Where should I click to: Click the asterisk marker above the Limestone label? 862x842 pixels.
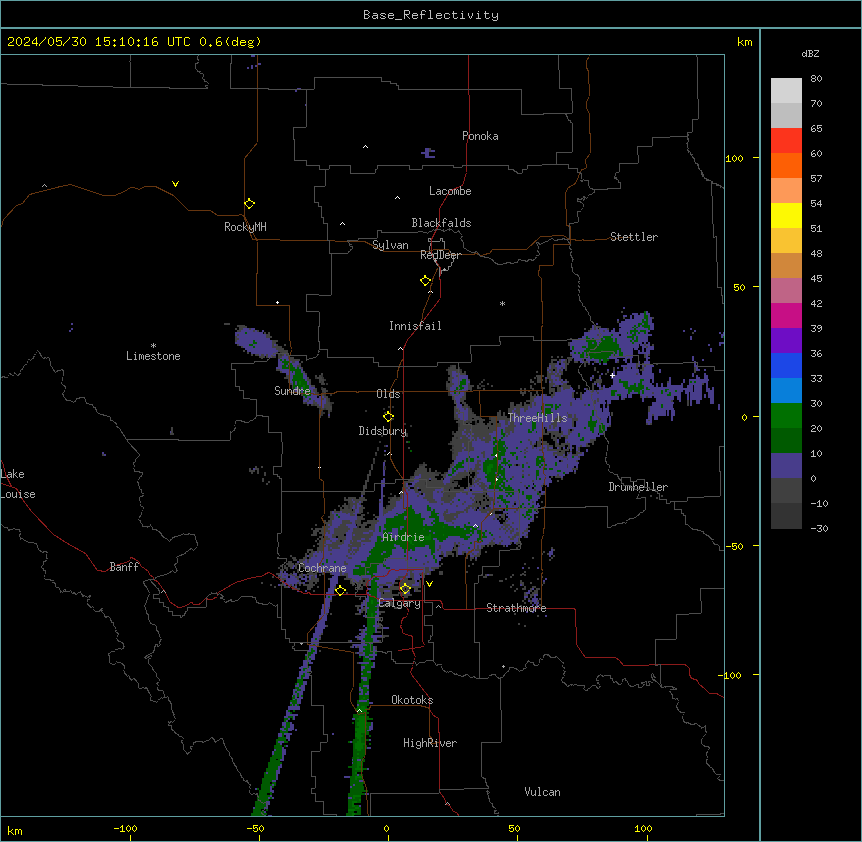[x=153, y=346]
